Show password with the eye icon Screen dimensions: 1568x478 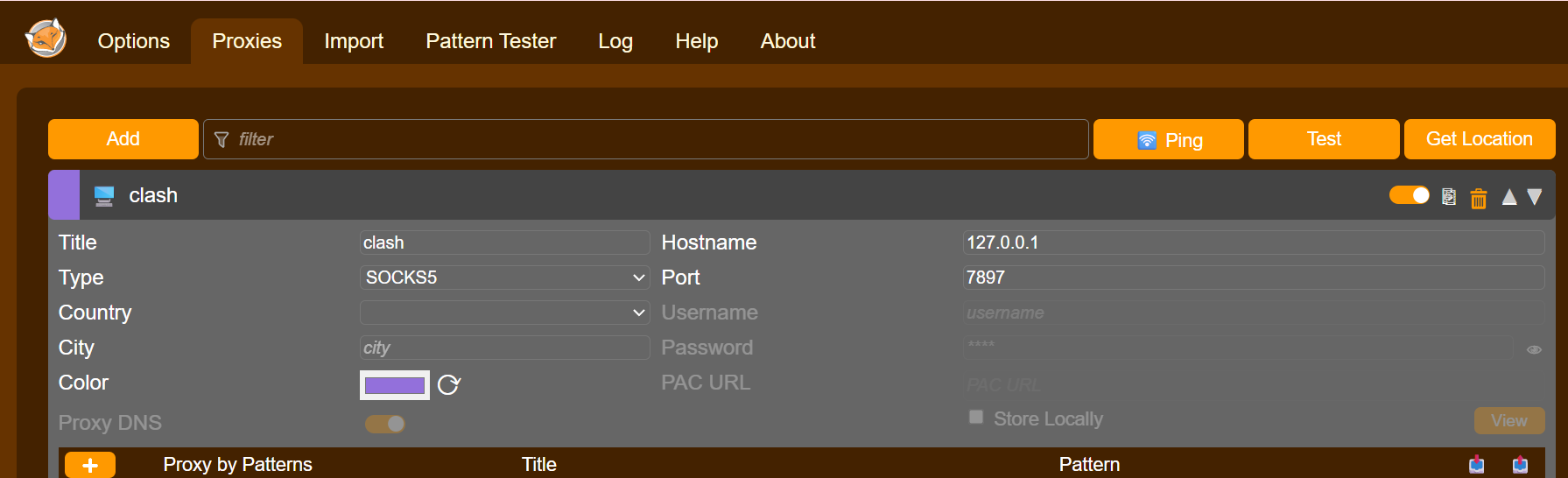[x=1534, y=349]
